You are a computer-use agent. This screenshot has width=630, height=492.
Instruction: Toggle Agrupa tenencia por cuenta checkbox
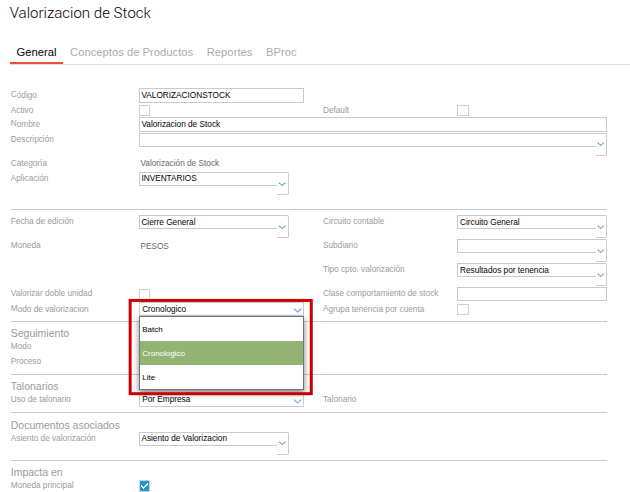tap(463, 310)
